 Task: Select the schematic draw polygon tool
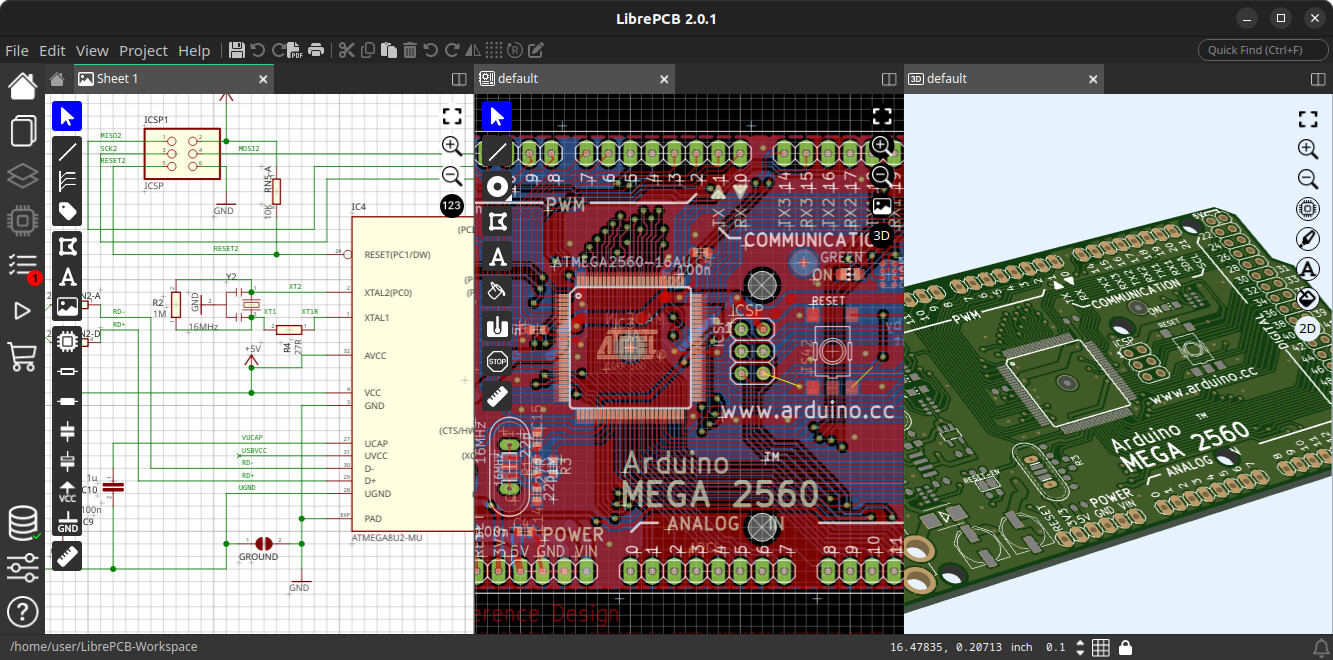point(67,246)
